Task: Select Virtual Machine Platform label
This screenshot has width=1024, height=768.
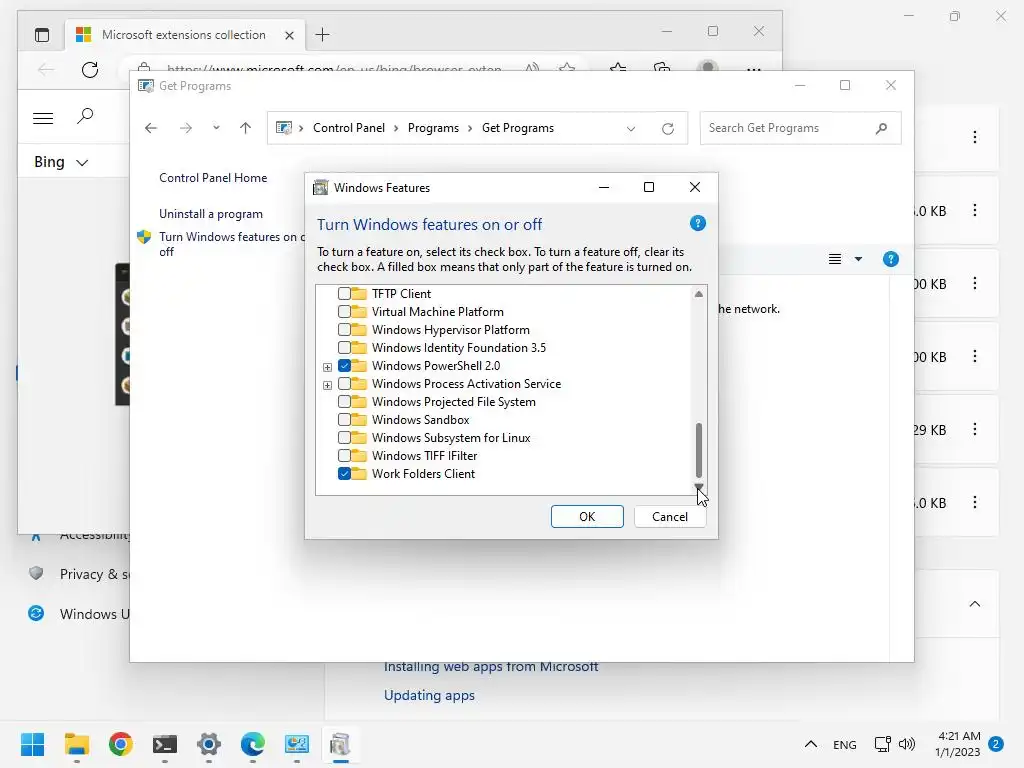Action: coord(438,312)
